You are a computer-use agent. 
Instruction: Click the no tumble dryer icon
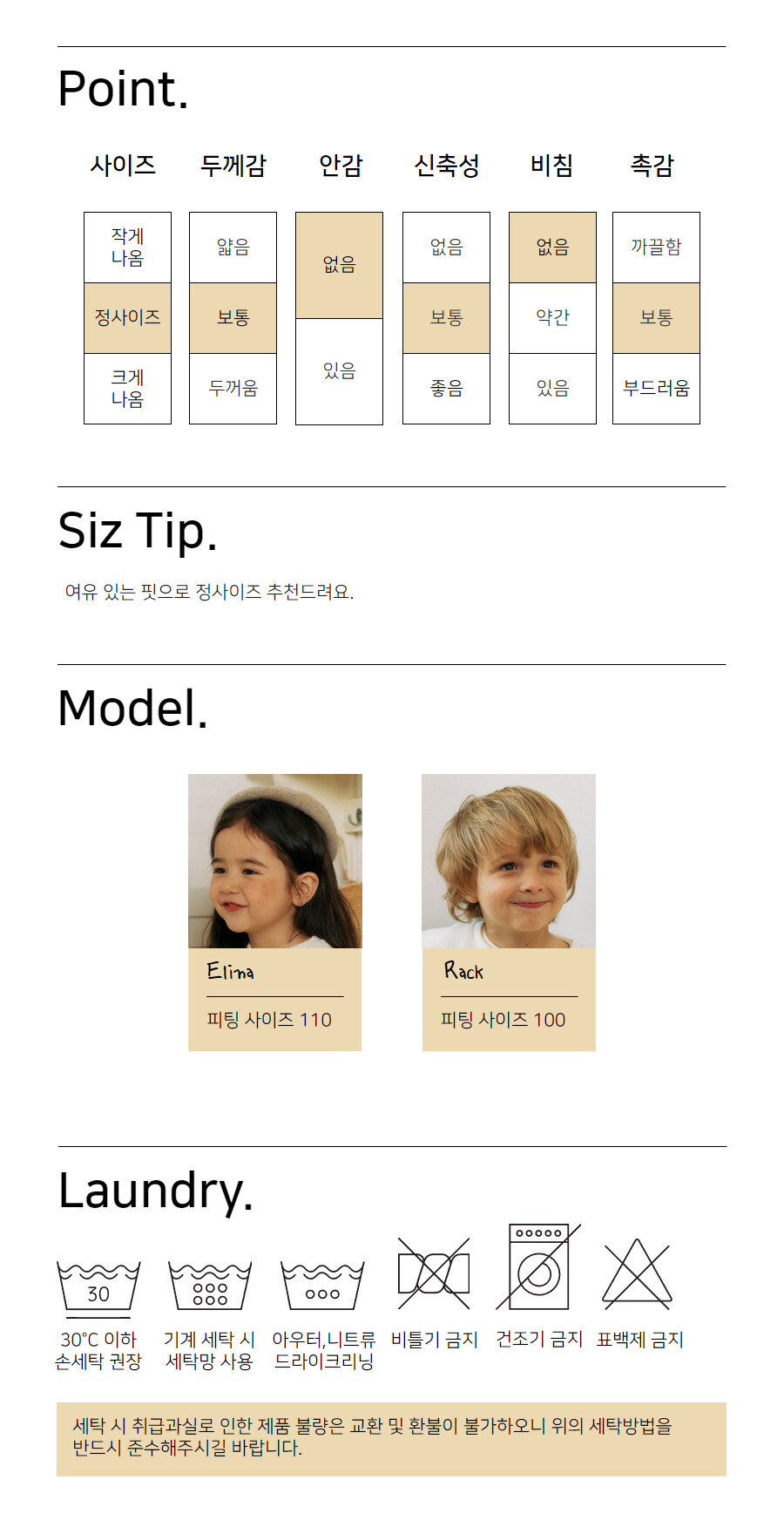[x=539, y=1266]
